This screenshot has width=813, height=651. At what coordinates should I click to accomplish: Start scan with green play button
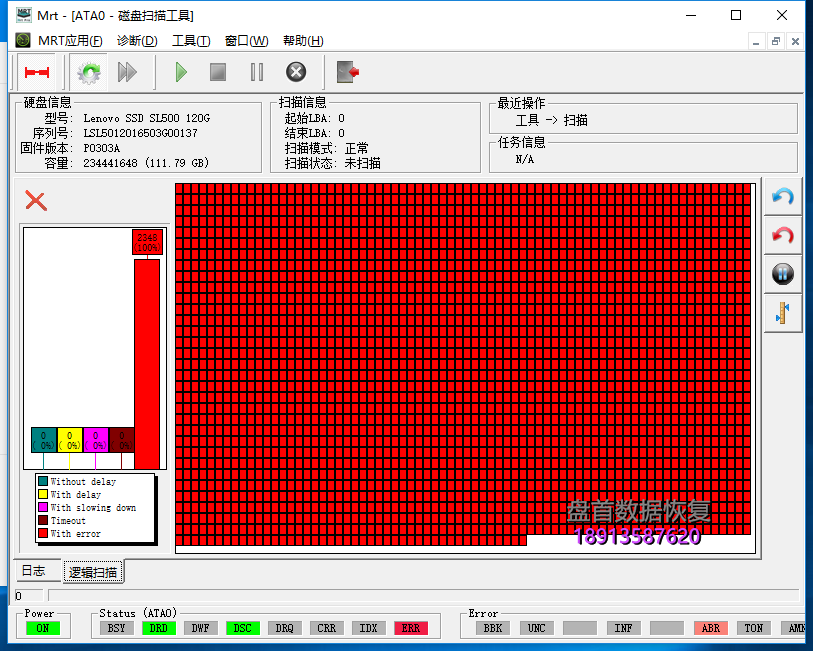pyautogui.click(x=181, y=72)
